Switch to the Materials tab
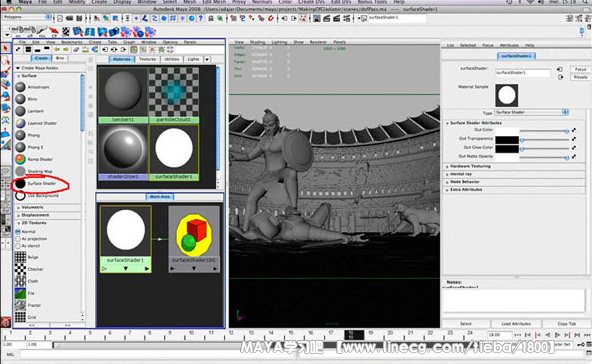The width and height of the screenshot is (592, 364). point(122,59)
